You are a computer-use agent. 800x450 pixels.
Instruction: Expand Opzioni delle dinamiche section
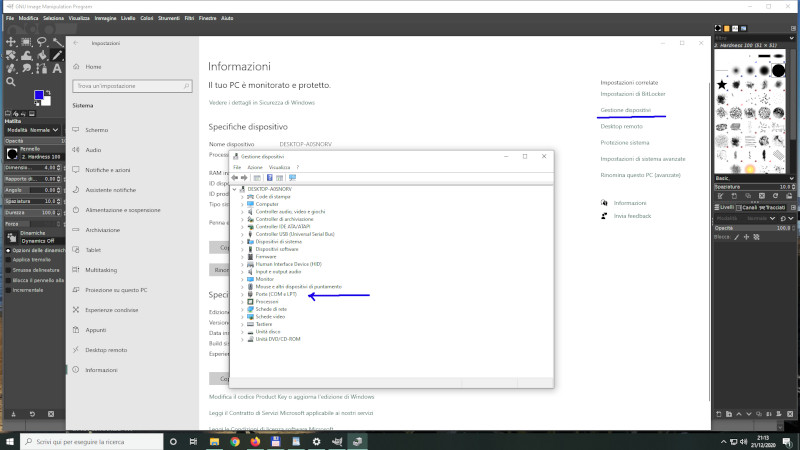[8, 250]
